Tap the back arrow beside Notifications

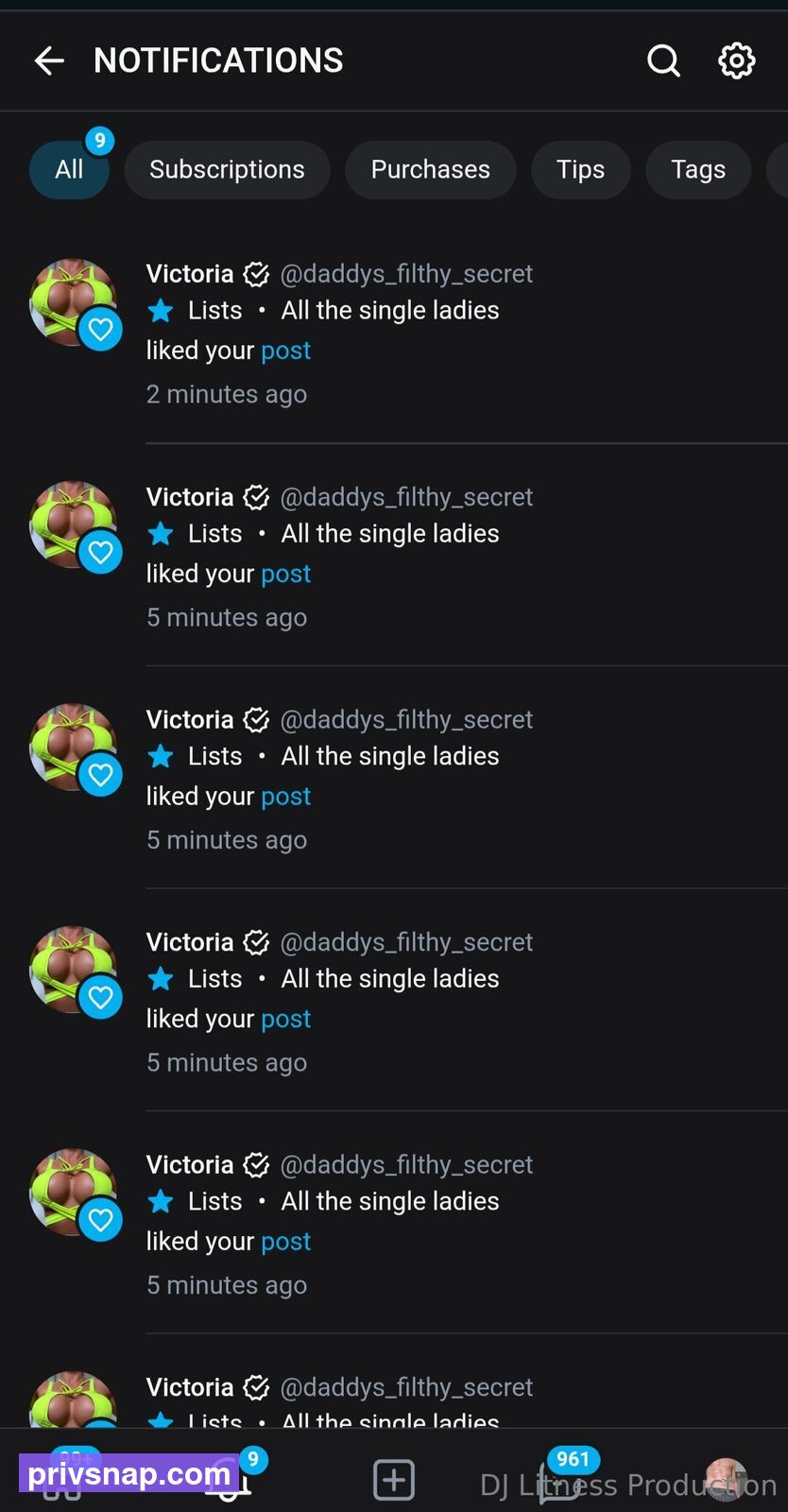tap(49, 60)
